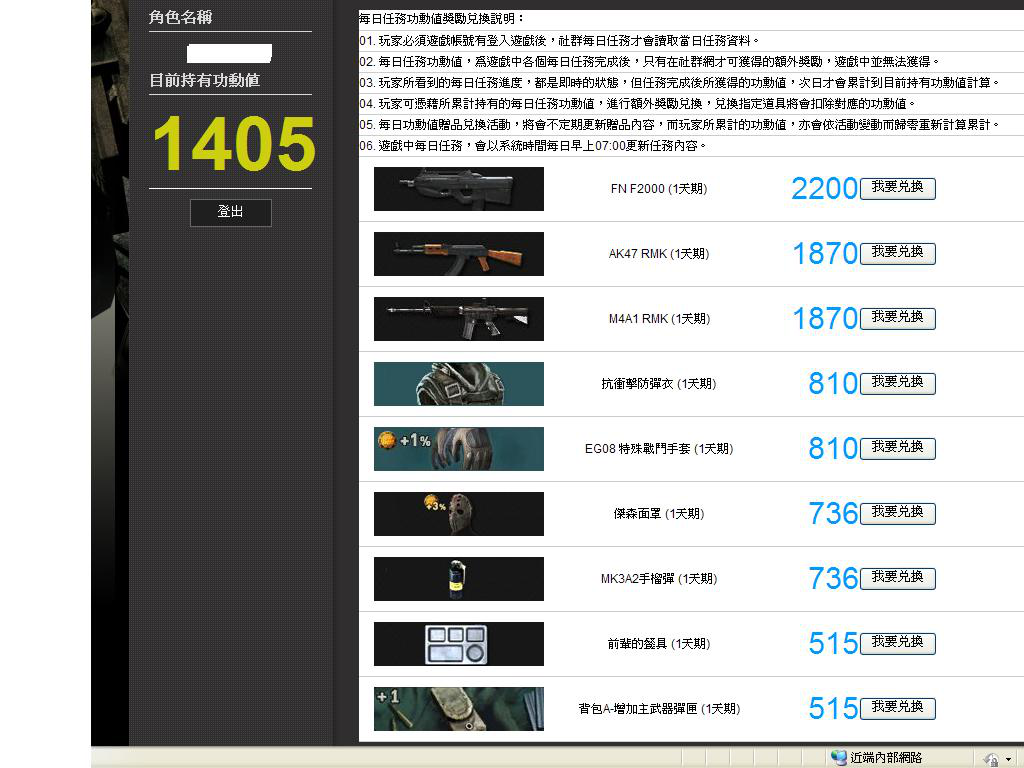Image resolution: width=1024 pixels, height=768 pixels.
Task: Click the 515 cost for 背包A
Action: 833,709
